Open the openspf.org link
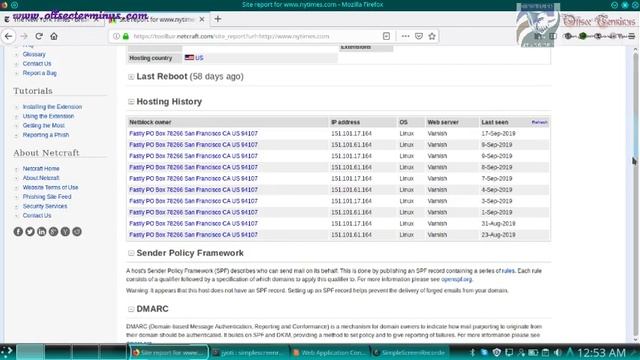640x360 pixels. [456, 279]
